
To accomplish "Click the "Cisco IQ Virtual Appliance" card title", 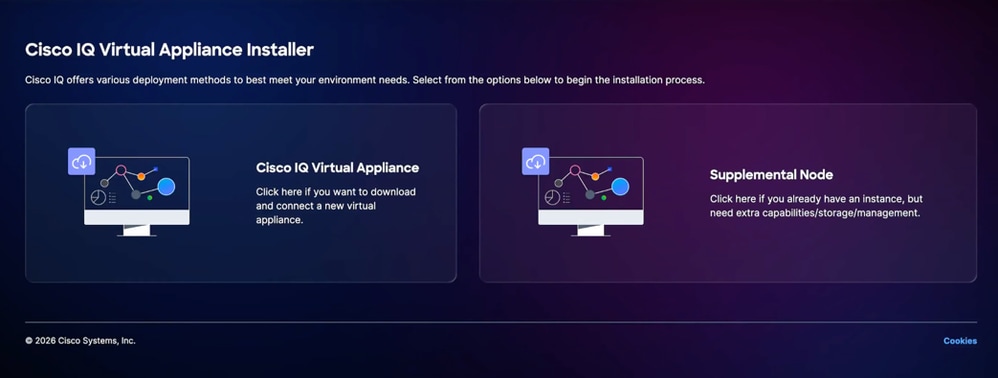I will pos(337,168).
